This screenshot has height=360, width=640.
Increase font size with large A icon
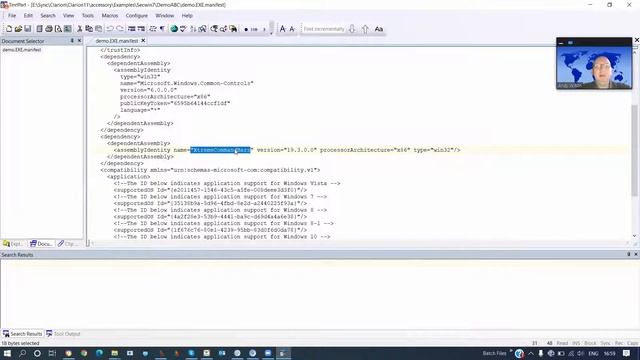[x=282, y=29]
